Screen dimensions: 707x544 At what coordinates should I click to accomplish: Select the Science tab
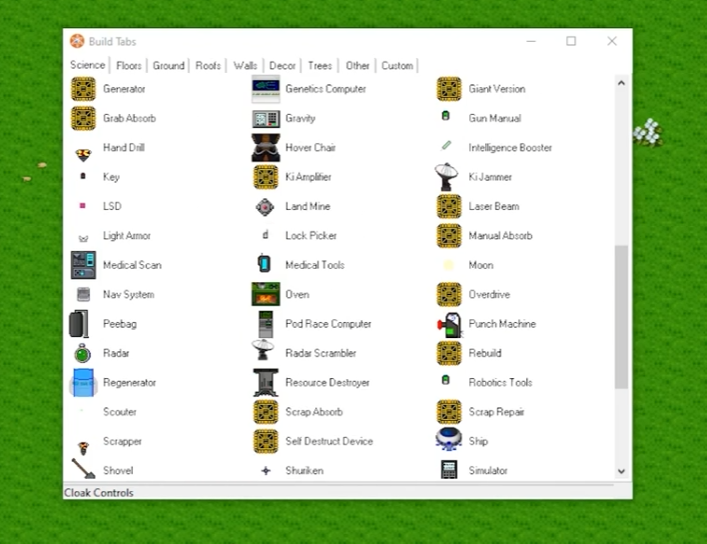coord(87,65)
